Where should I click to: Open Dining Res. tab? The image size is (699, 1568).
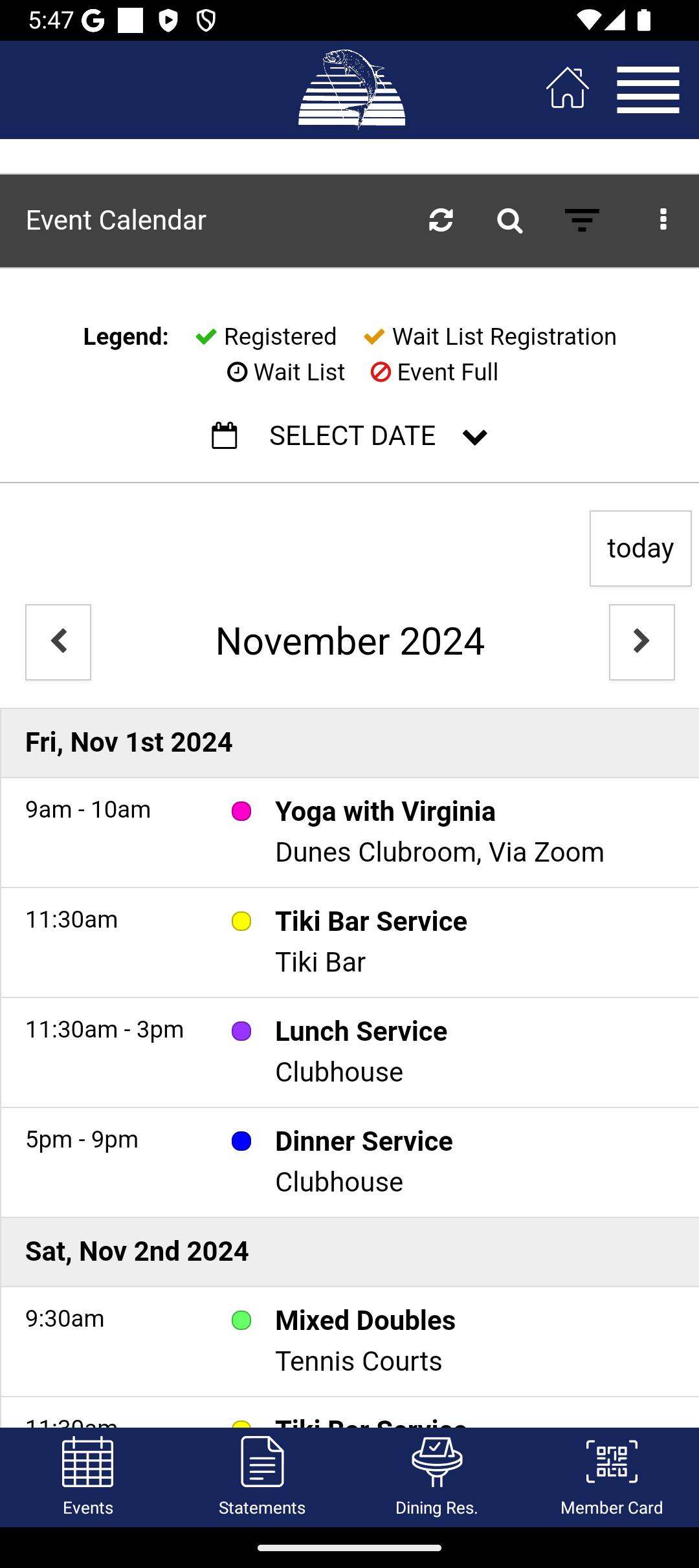point(437,1477)
